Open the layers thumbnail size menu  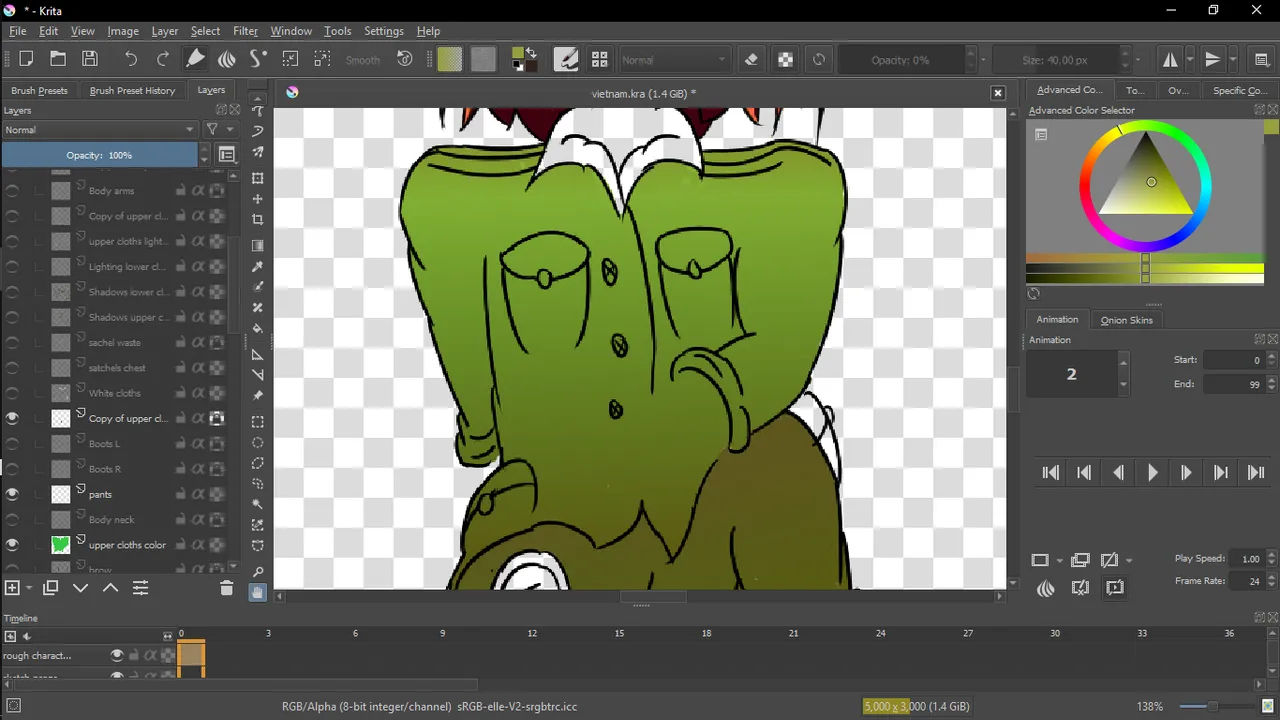tap(227, 155)
